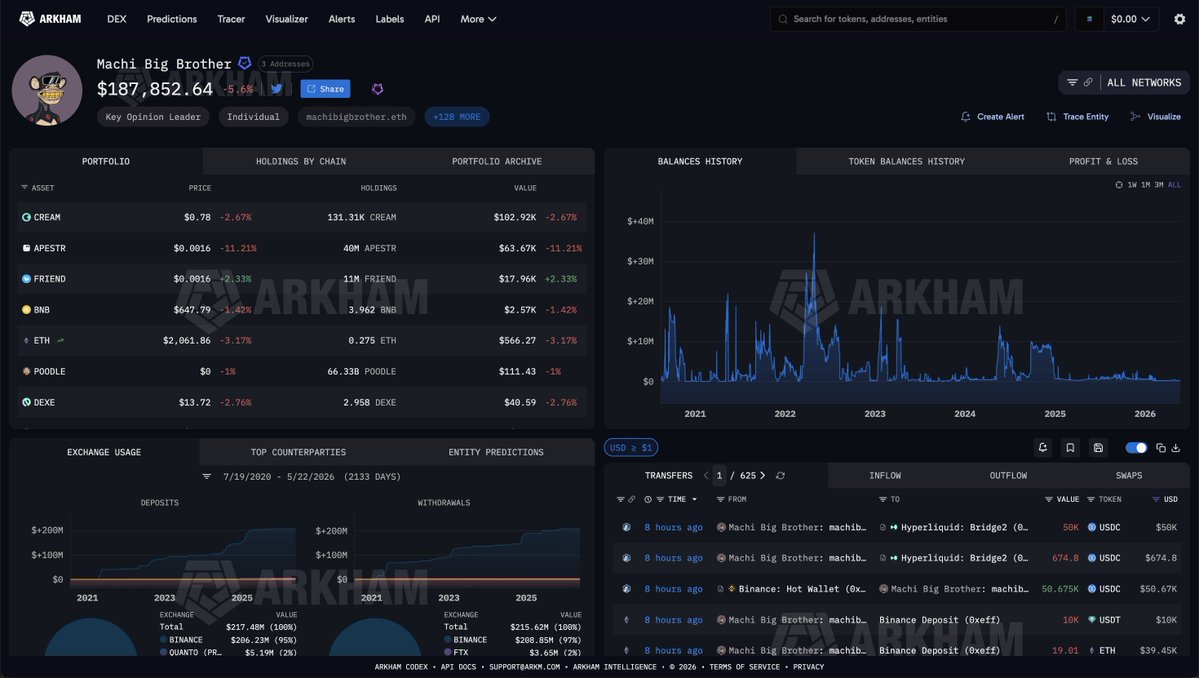Open the More menu in the top navigation
1199x678 pixels.
[478, 19]
